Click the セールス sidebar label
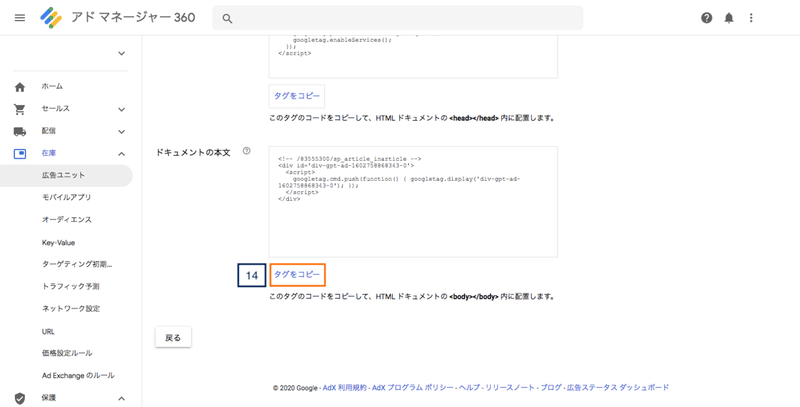 point(55,109)
